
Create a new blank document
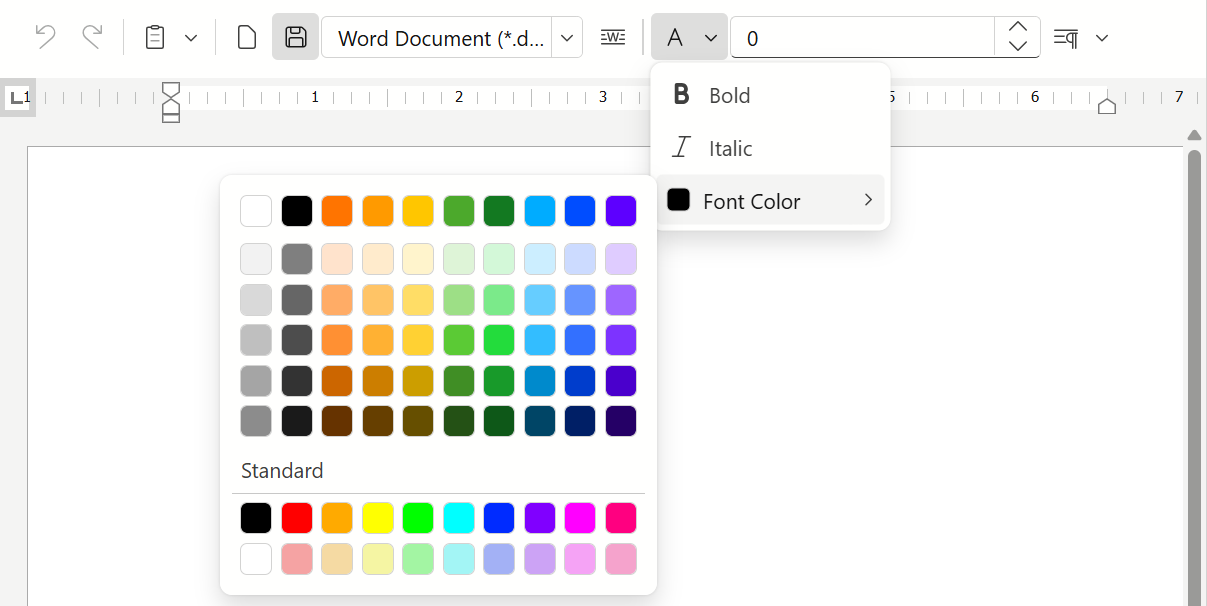(246, 36)
